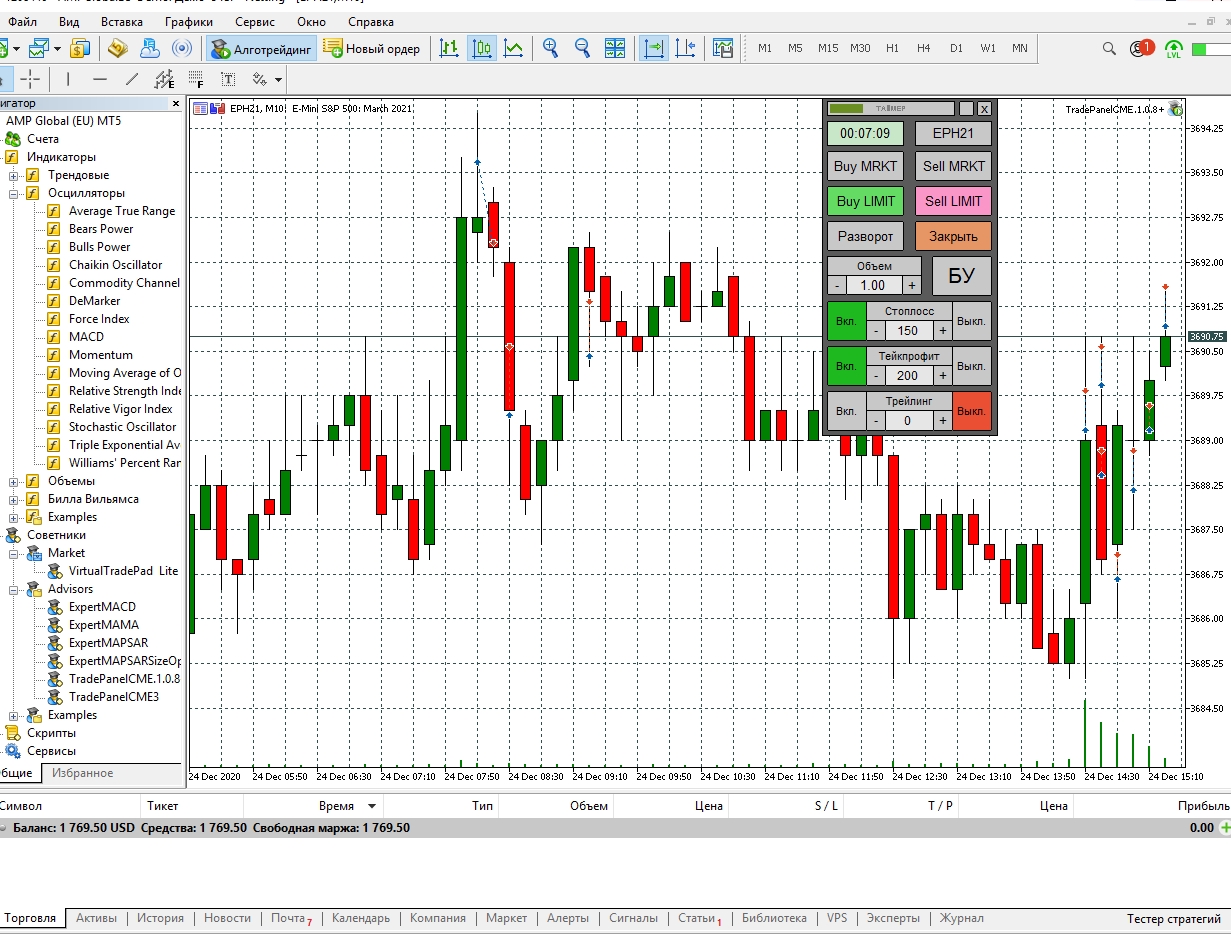The image size is (1231, 935).
Task: Open the Файл menu
Action: pos(22,21)
